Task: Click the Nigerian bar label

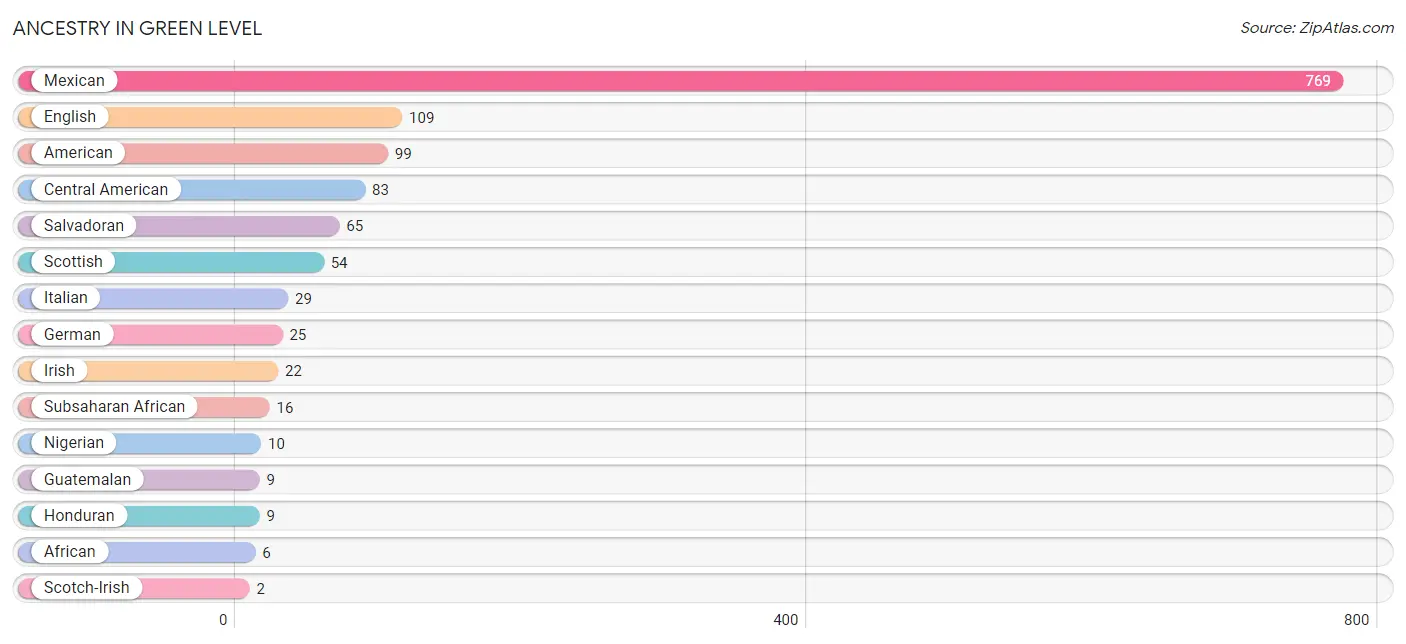Action: (x=74, y=443)
